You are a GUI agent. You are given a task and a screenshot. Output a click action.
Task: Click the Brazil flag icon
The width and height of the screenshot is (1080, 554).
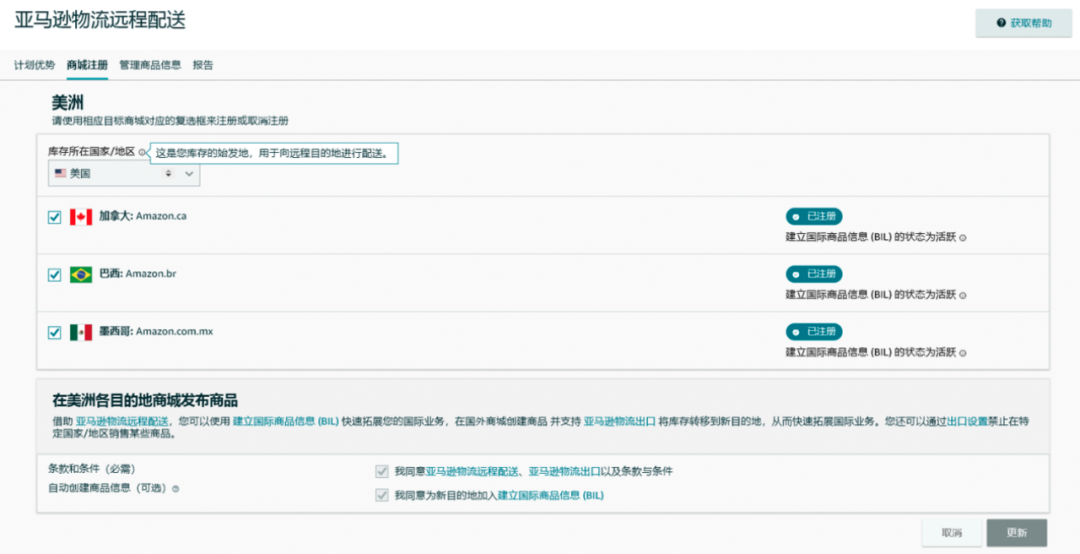click(81, 275)
